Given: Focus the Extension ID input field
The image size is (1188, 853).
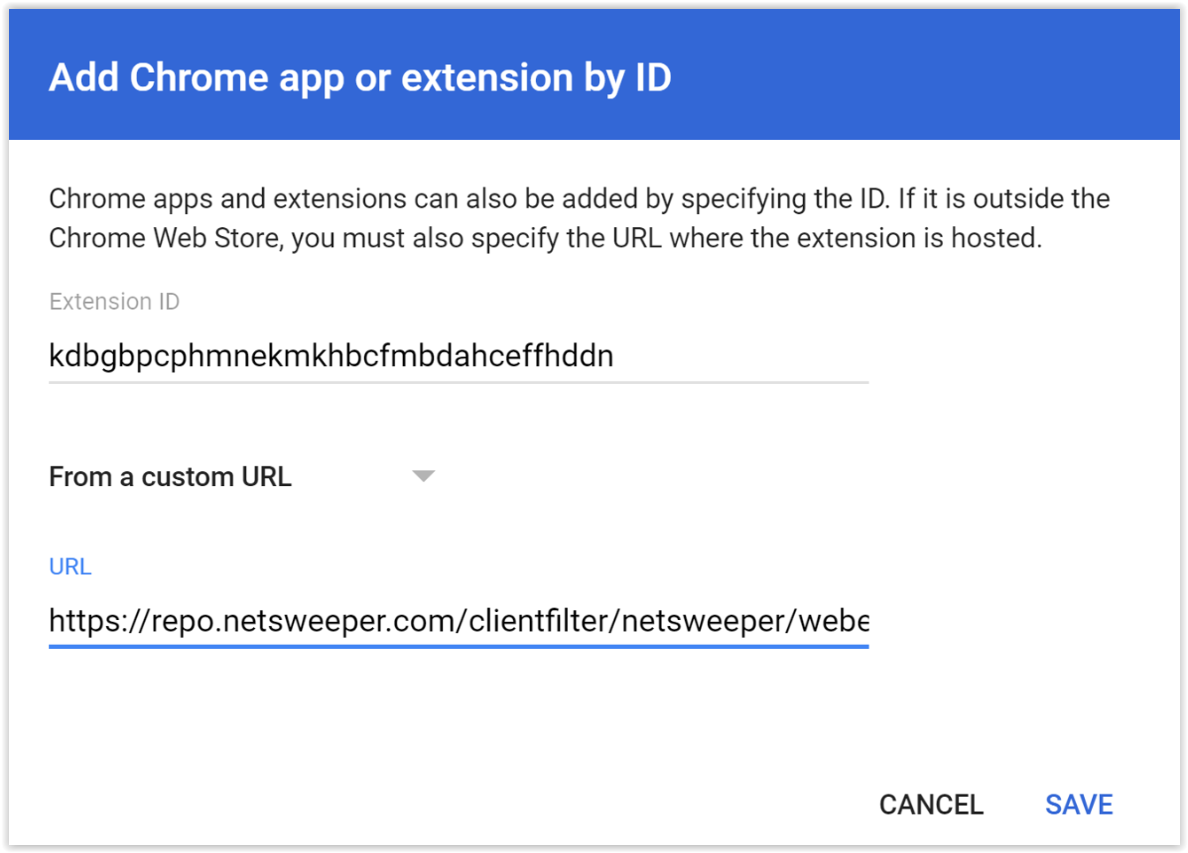Looking at the screenshot, I should [x=458, y=356].
